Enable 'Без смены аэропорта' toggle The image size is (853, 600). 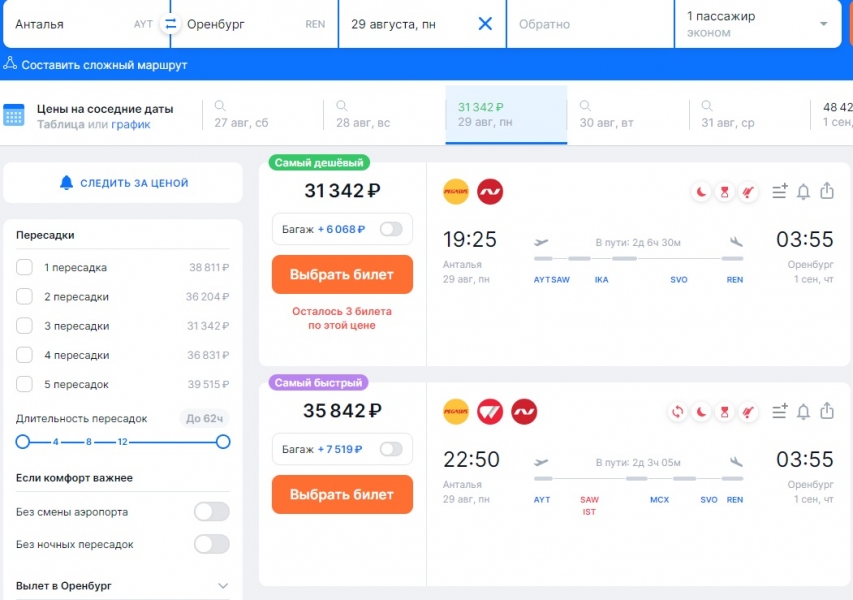[211, 512]
